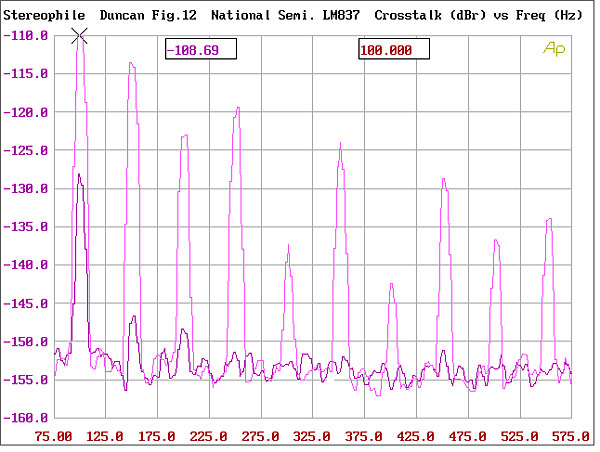Click the -135.0 y-axis label
The image size is (600, 452).
(26, 227)
